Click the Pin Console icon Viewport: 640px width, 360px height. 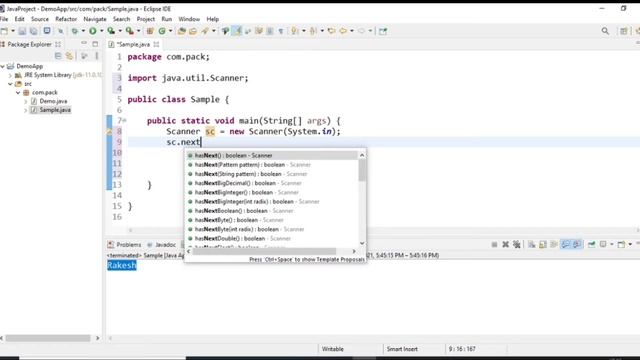[591, 244]
